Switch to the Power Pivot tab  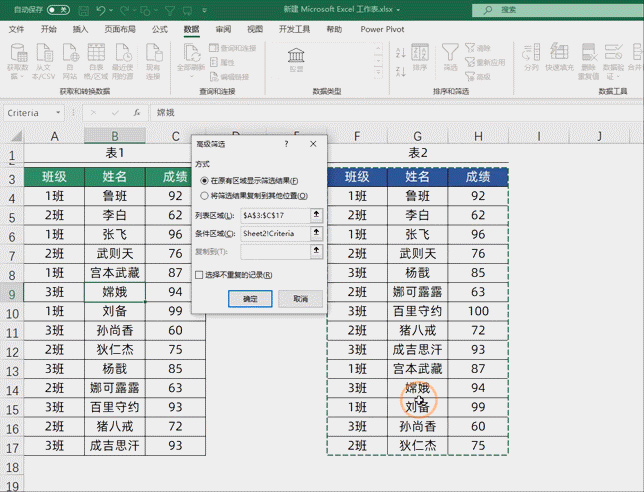[x=382, y=29]
